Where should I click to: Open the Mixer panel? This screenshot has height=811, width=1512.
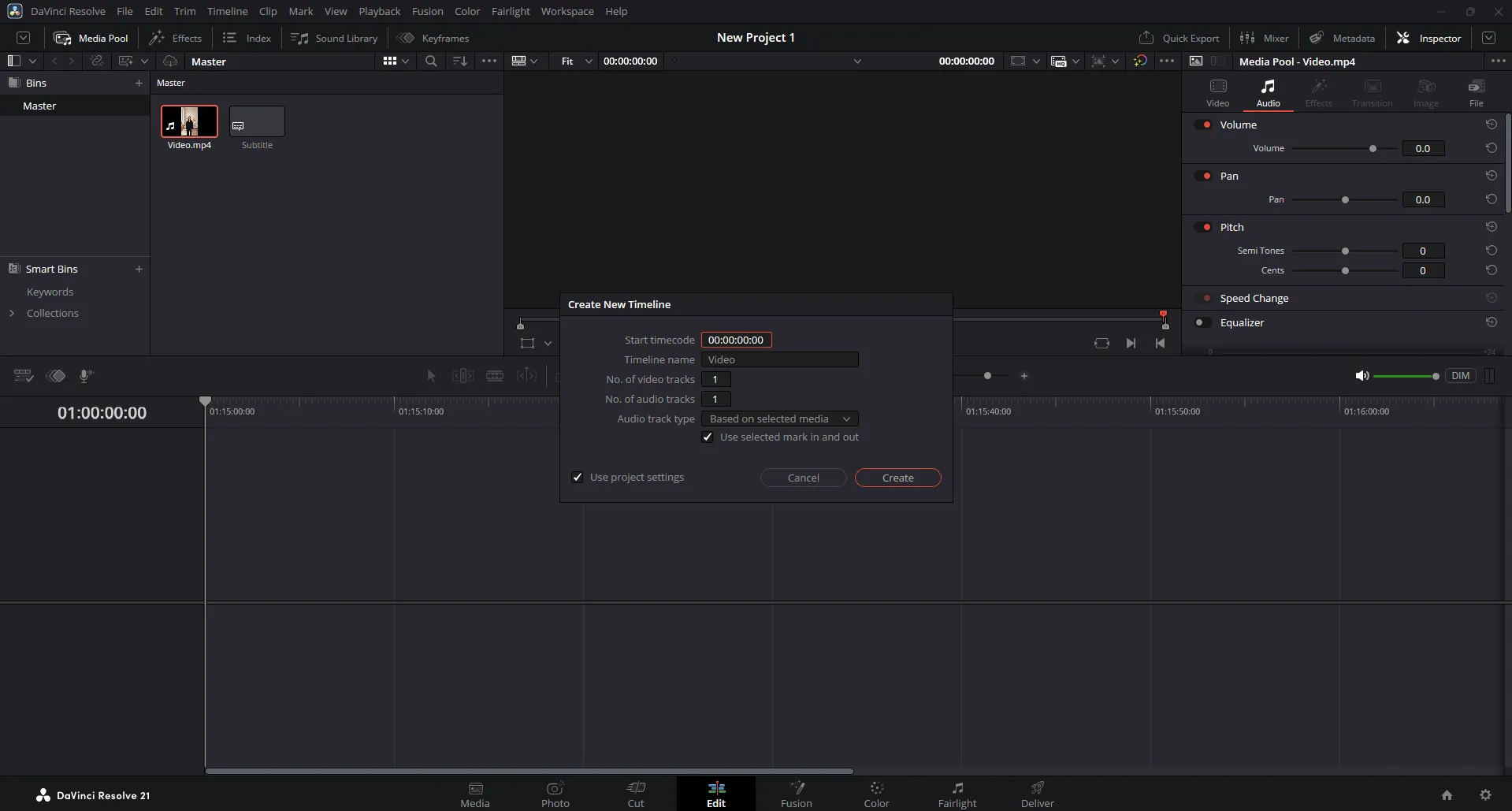(x=1264, y=38)
